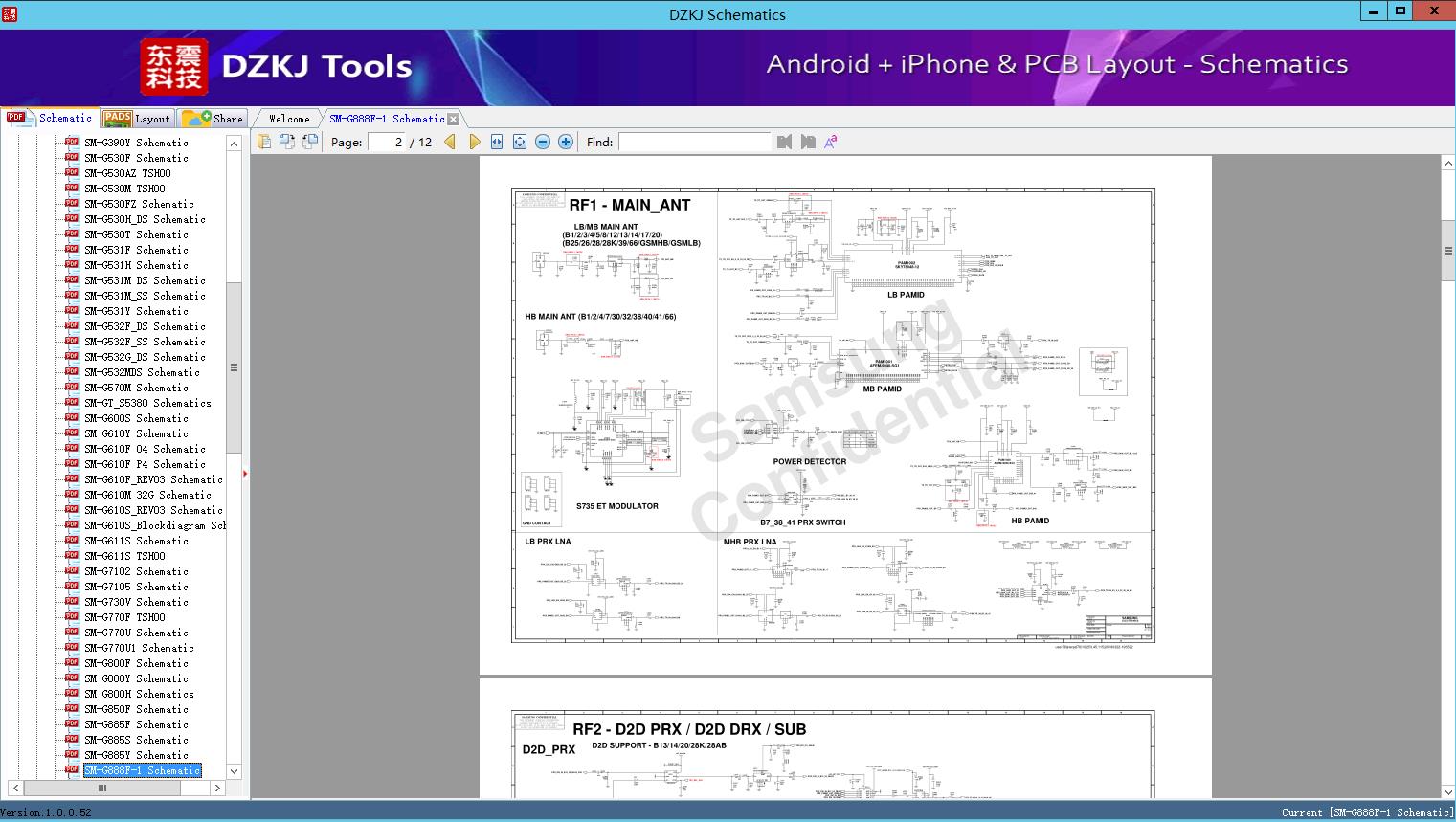The image size is (1456, 822).
Task: Zoom out of the schematic
Action: [543, 142]
